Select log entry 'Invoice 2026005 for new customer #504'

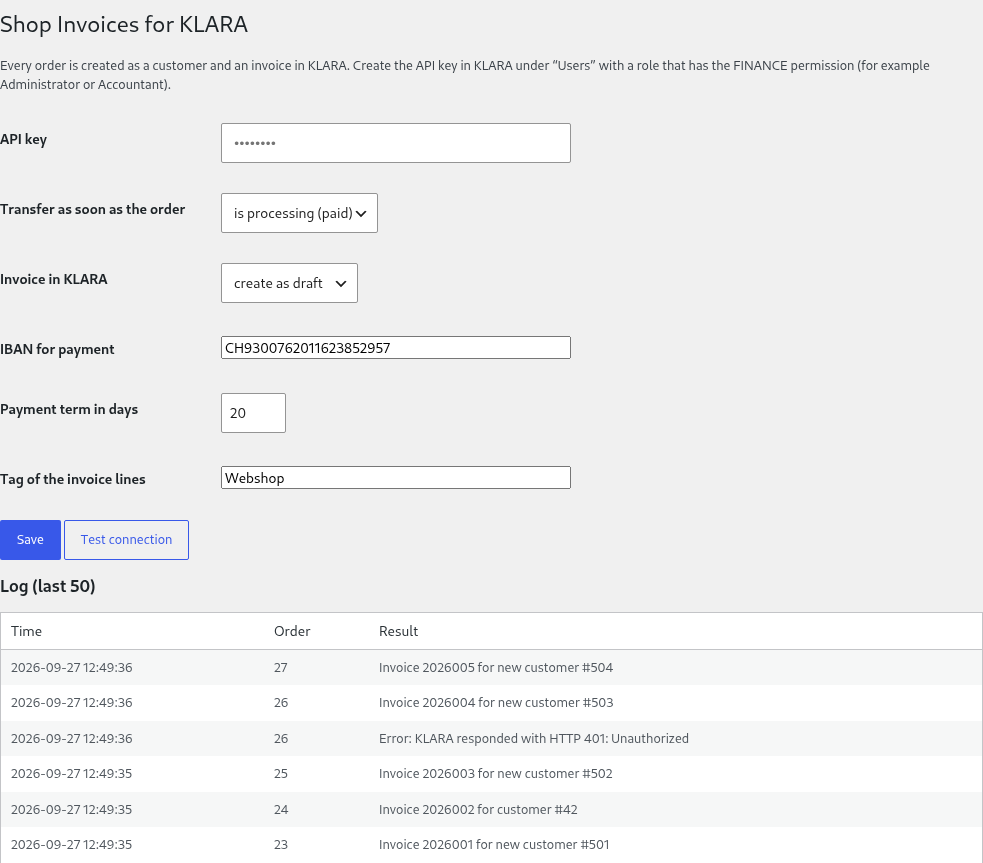pos(496,667)
